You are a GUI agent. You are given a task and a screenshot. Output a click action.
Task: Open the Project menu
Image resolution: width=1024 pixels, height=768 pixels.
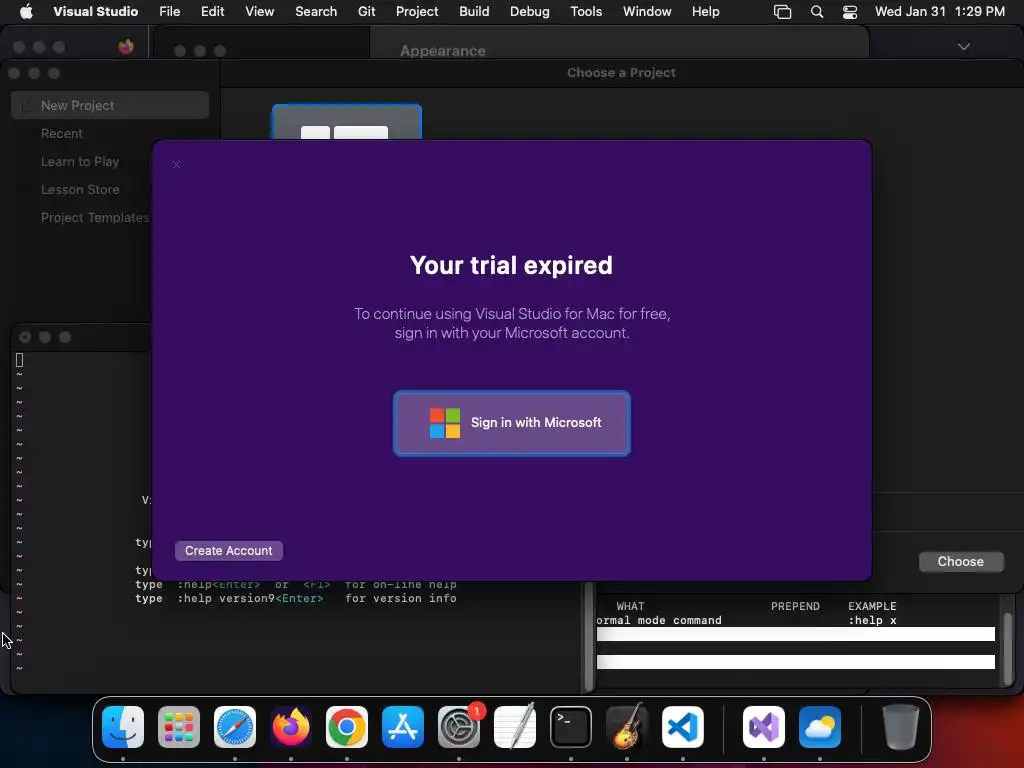417,12
